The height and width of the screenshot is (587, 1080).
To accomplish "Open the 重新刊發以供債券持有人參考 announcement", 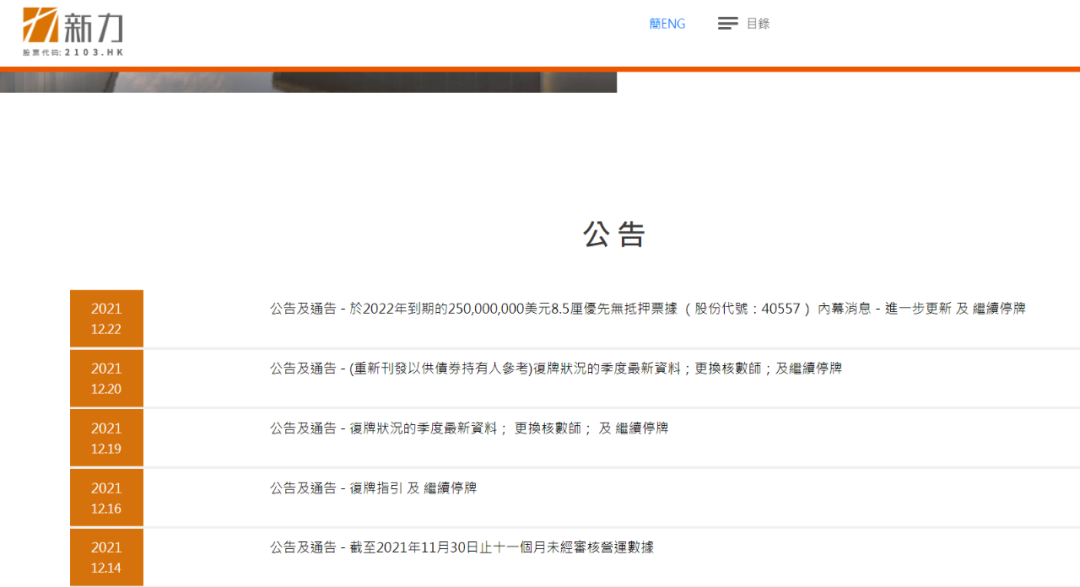I will click(x=555, y=368).
